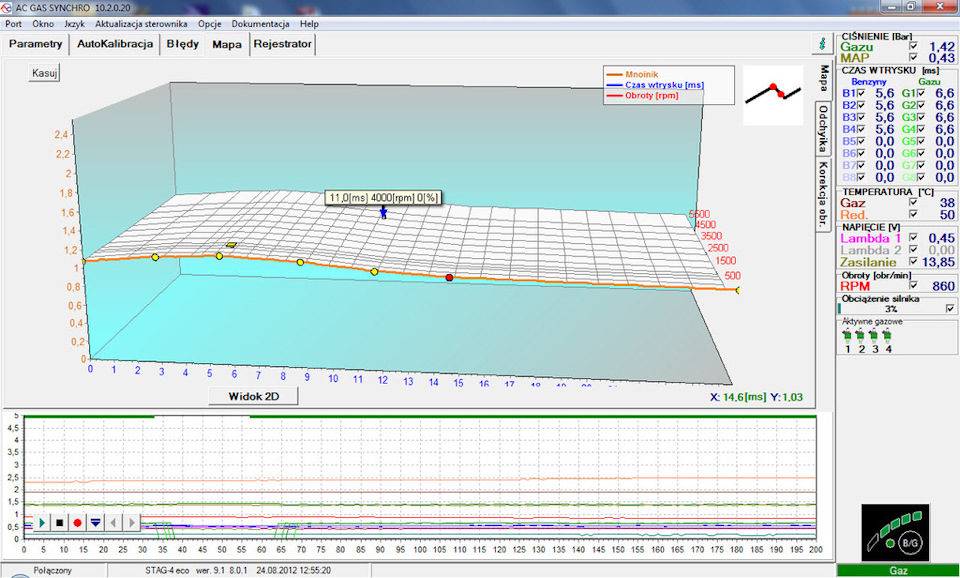
Task: Open the Język menu
Action: tap(74, 24)
